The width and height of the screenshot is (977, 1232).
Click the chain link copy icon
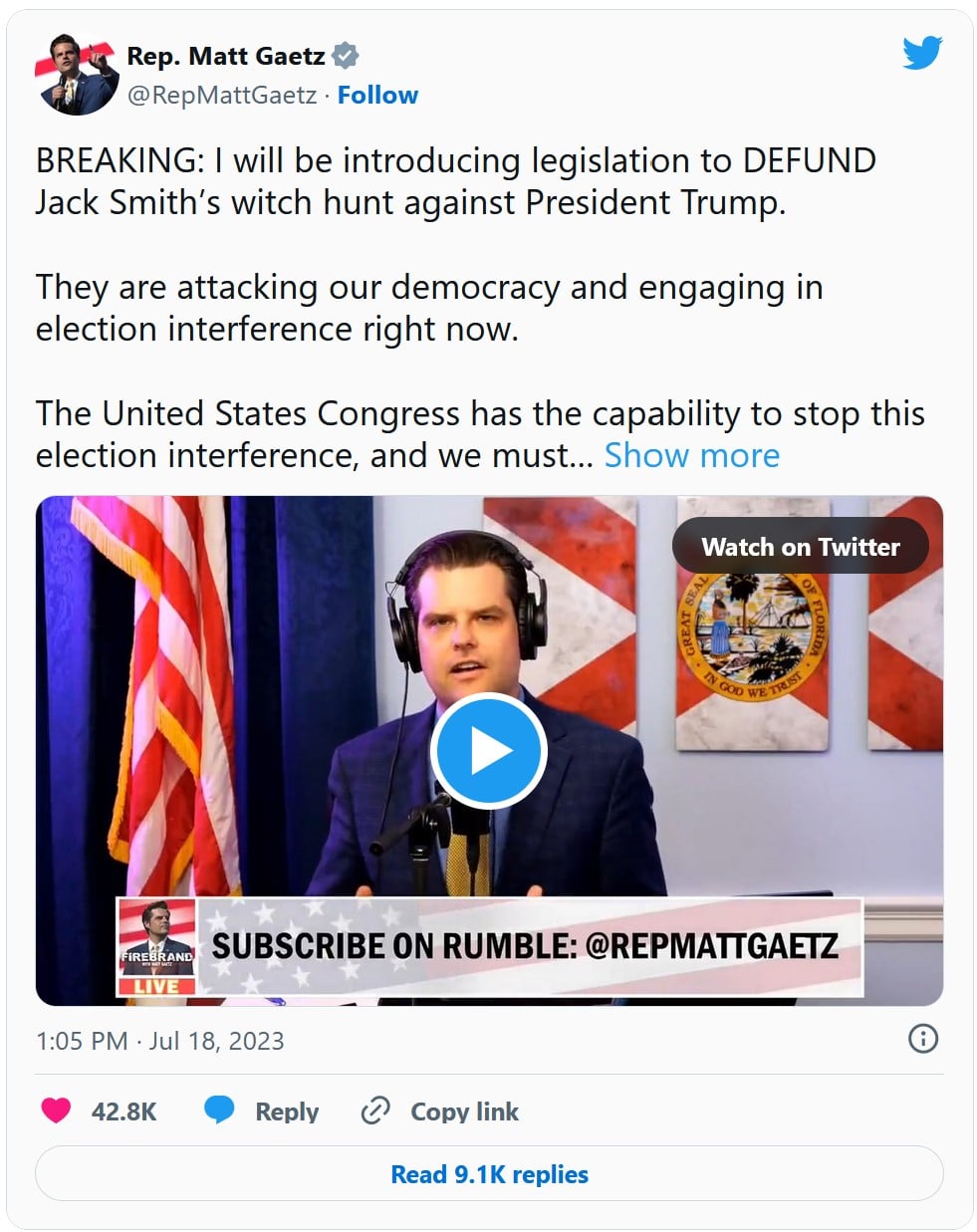coord(375,1110)
